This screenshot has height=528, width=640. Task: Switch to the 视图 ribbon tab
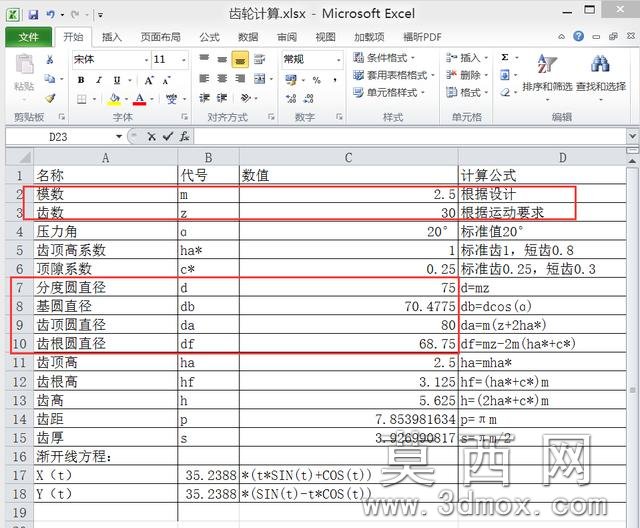tap(325, 38)
